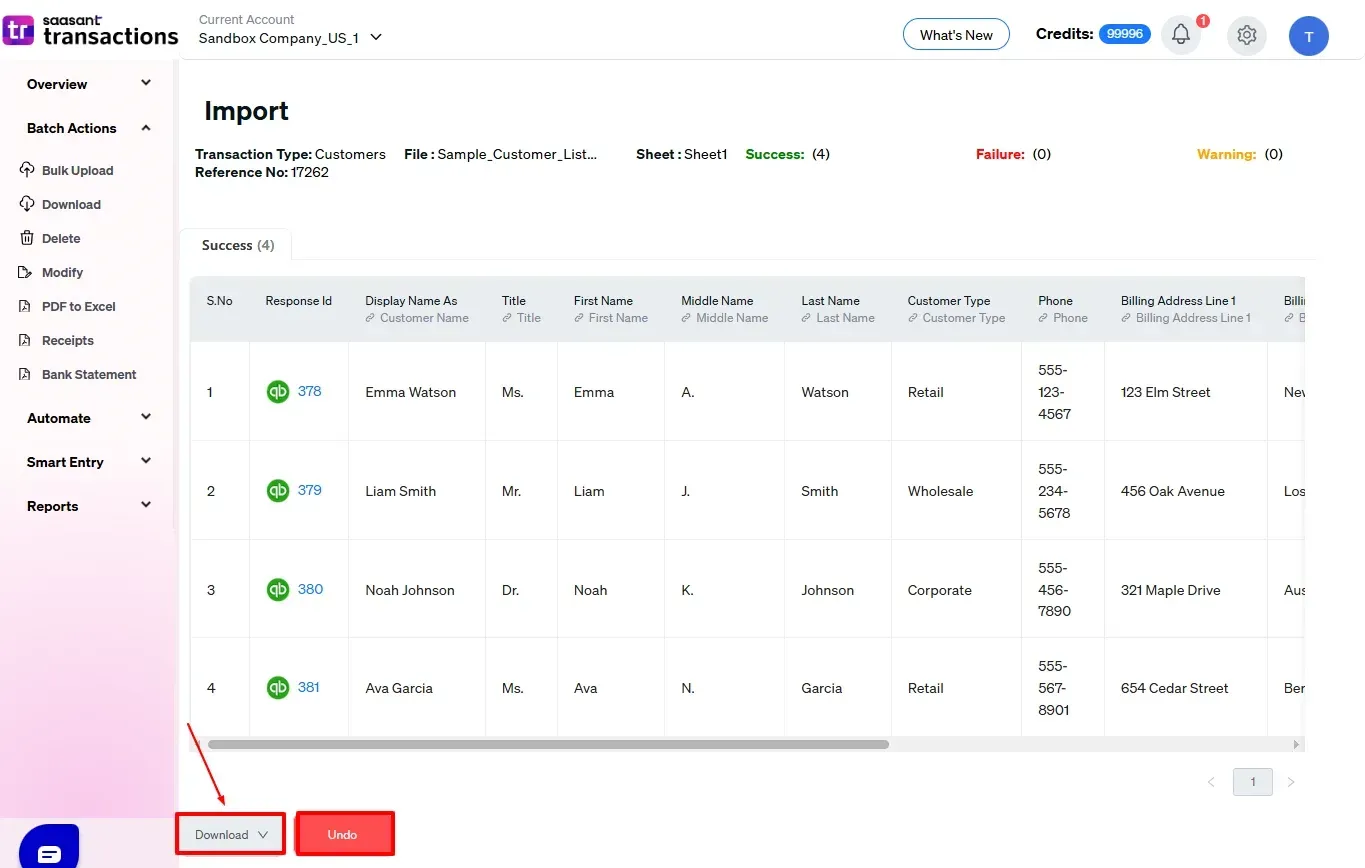Click the horizontal table scrollbar
1365x868 pixels.
548,744
